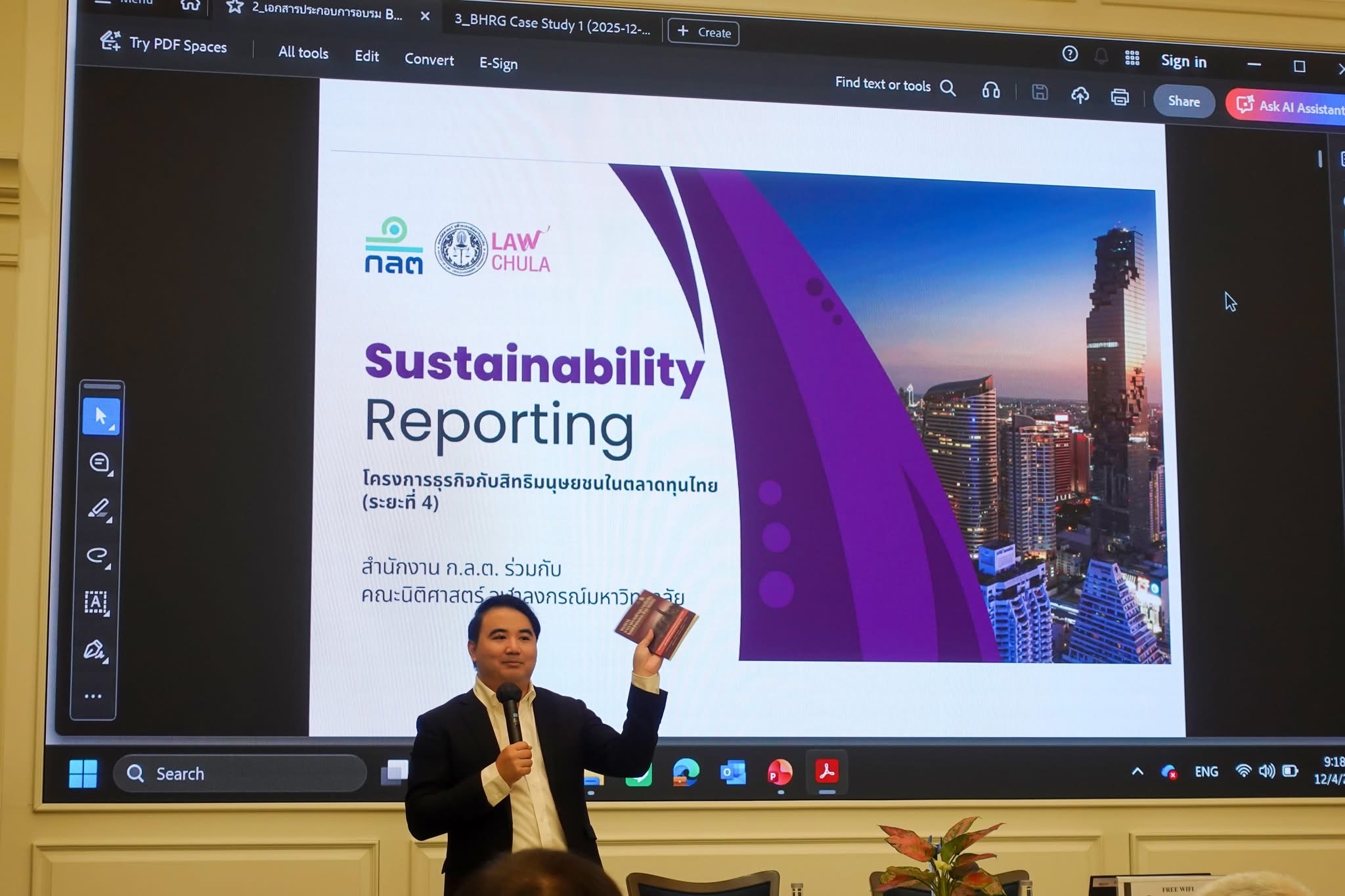1345x896 pixels.
Task: Show hidden system tray icons chevron
Action: point(1137,771)
